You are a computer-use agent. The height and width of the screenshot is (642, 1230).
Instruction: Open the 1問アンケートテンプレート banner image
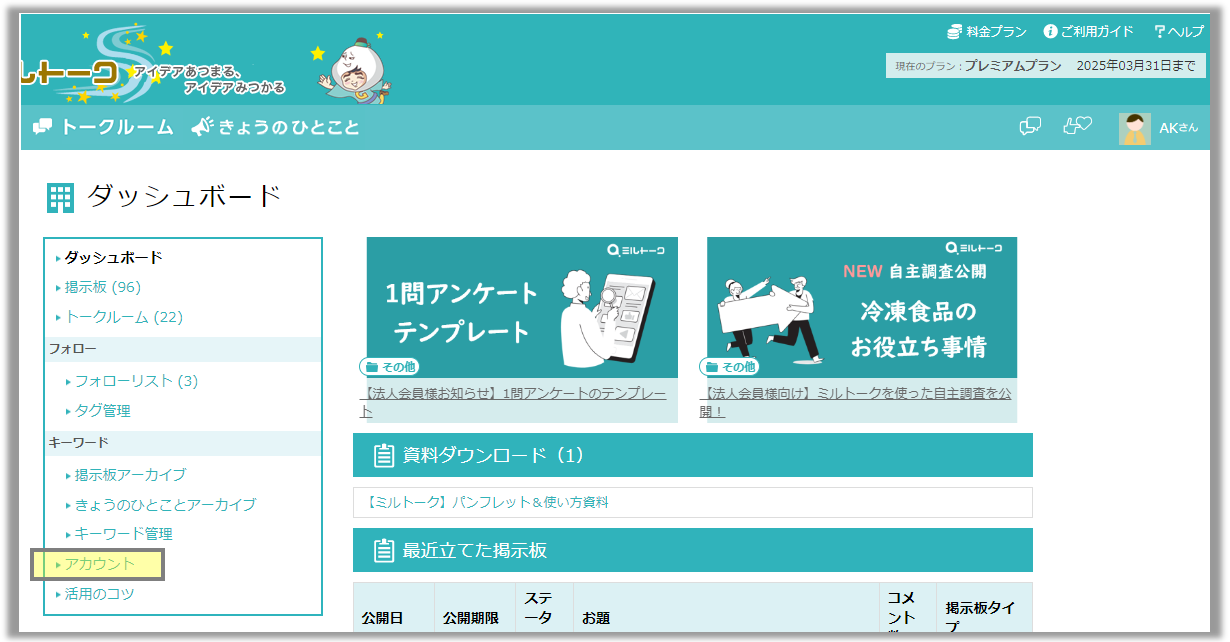coord(522,307)
